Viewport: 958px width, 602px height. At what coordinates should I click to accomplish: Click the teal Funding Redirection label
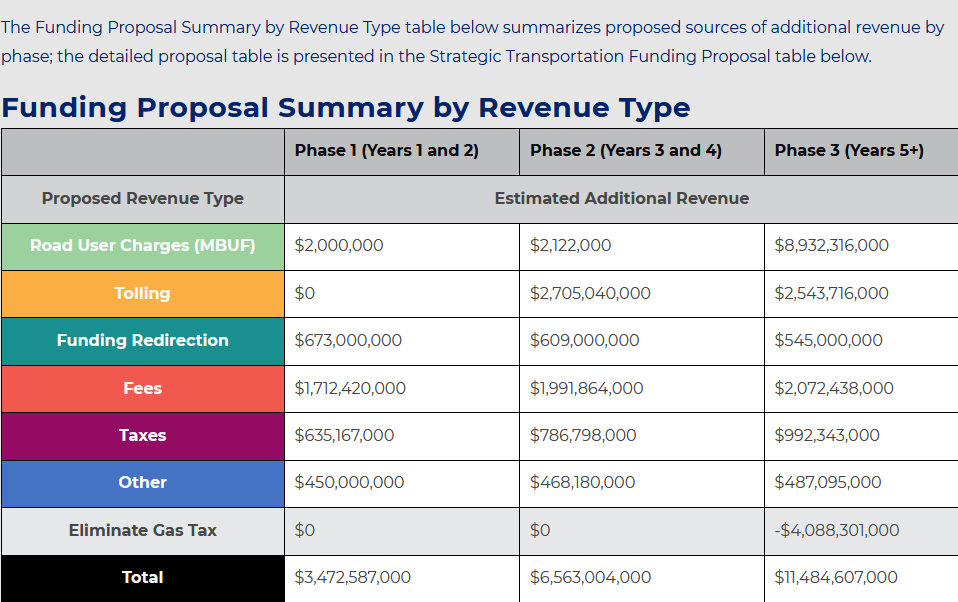(x=142, y=341)
